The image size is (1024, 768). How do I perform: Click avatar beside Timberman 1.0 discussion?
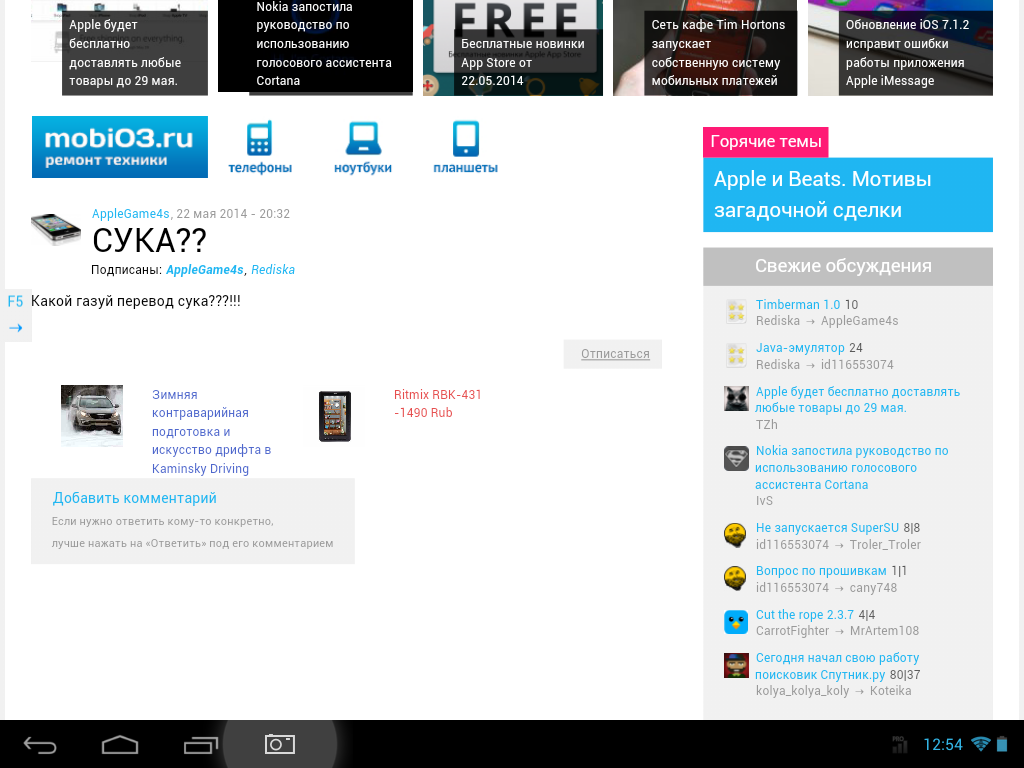(736, 312)
